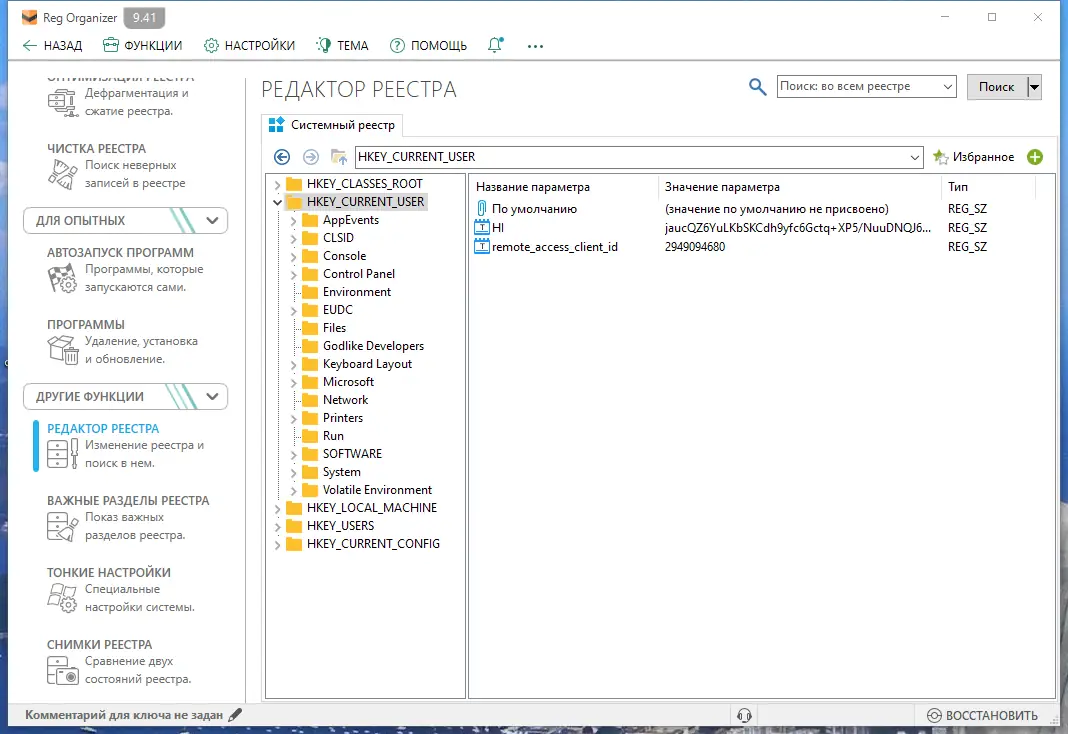Expand the HKEY_LOCAL_MACHINE node
The width and height of the screenshot is (1068, 734).
coord(277,509)
